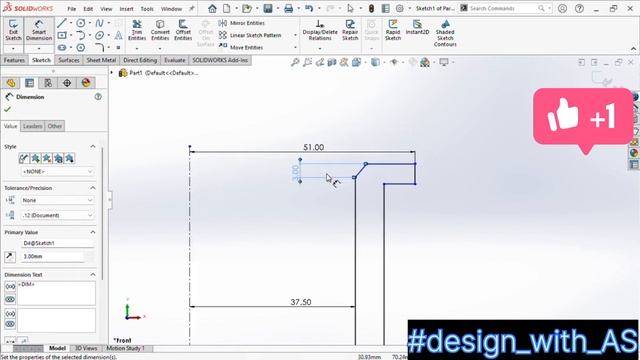Open the Leaders tab in Dimension panel
The width and height of the screenshot is (640, 360).
pos(32,126)
